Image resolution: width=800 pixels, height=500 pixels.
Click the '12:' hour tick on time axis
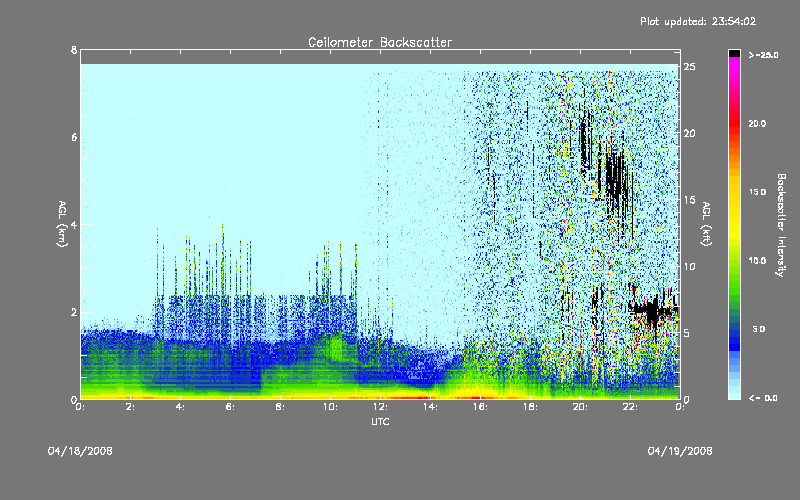coord(380,407)
